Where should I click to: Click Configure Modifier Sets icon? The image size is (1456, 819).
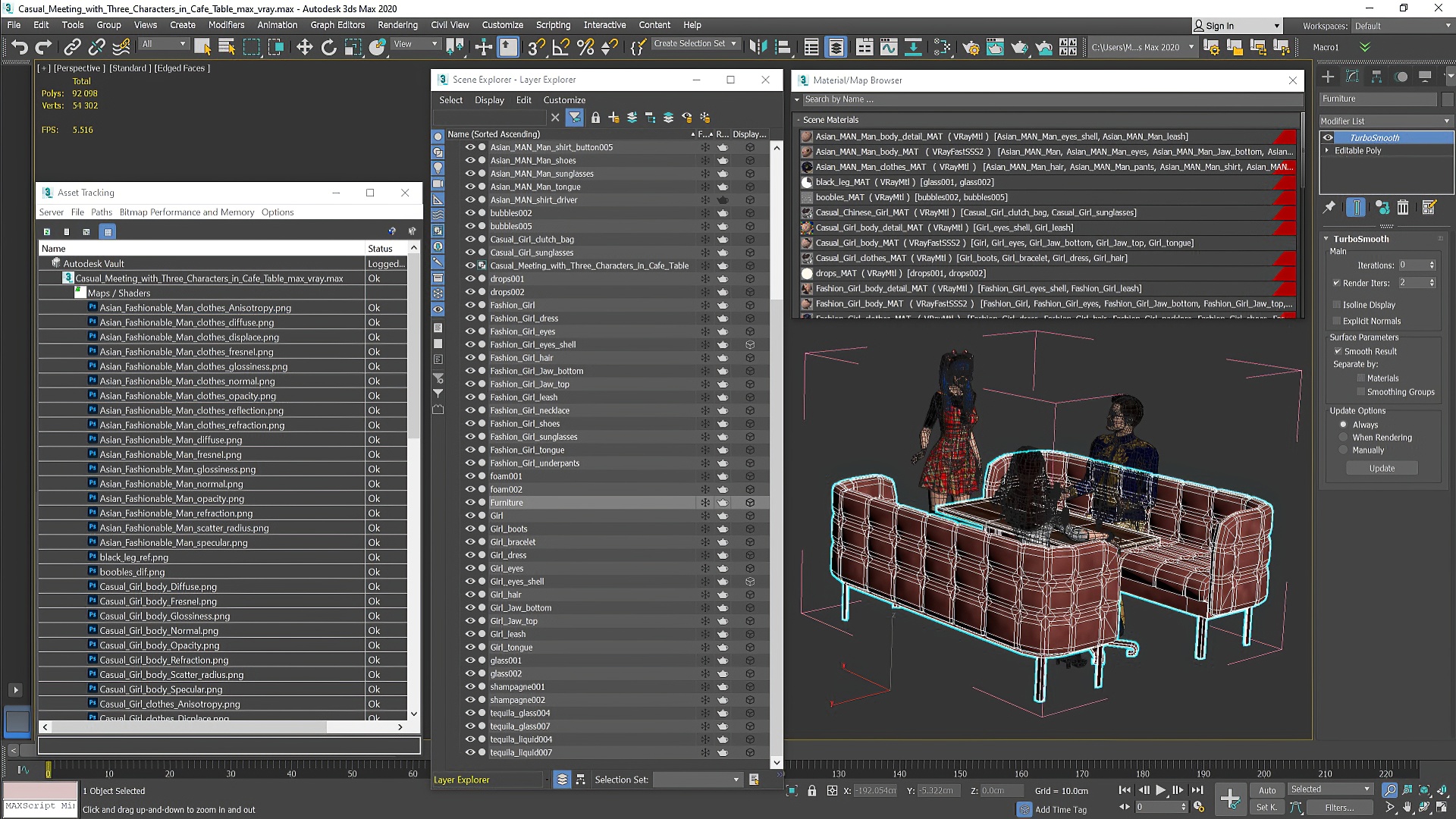point(1429,207)
